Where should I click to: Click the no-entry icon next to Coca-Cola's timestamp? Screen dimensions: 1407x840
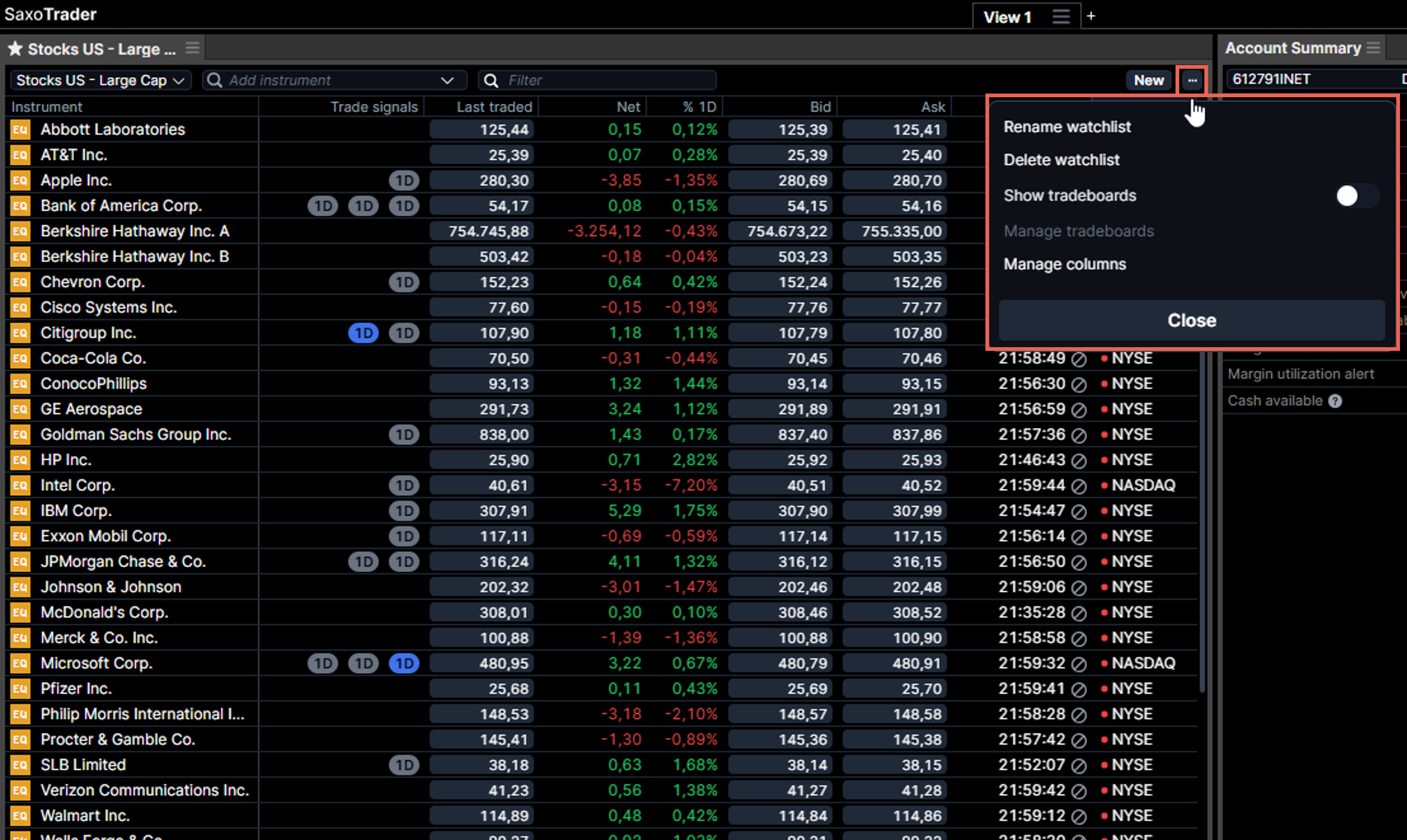1079,358
